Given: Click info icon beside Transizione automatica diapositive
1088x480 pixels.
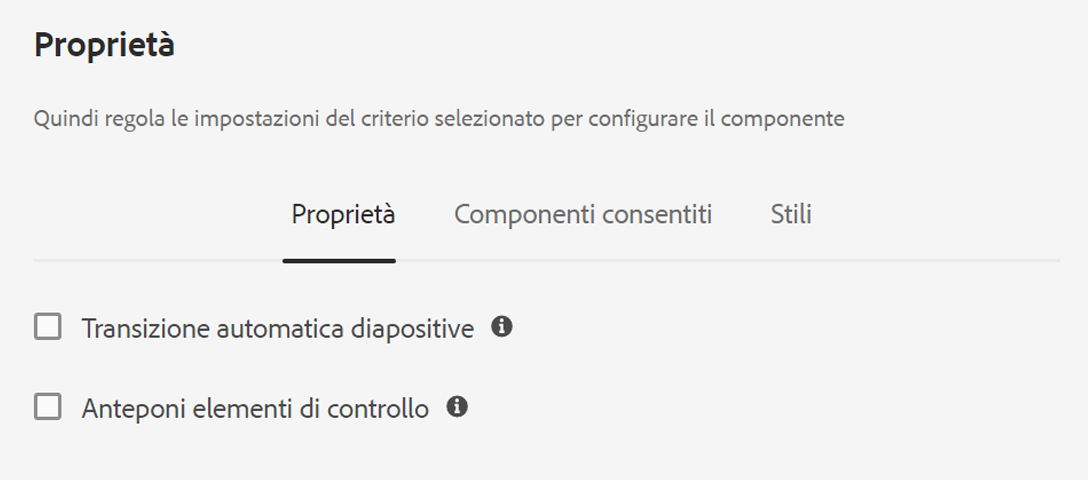Looking at the screenshot, I should pos(502,326).
